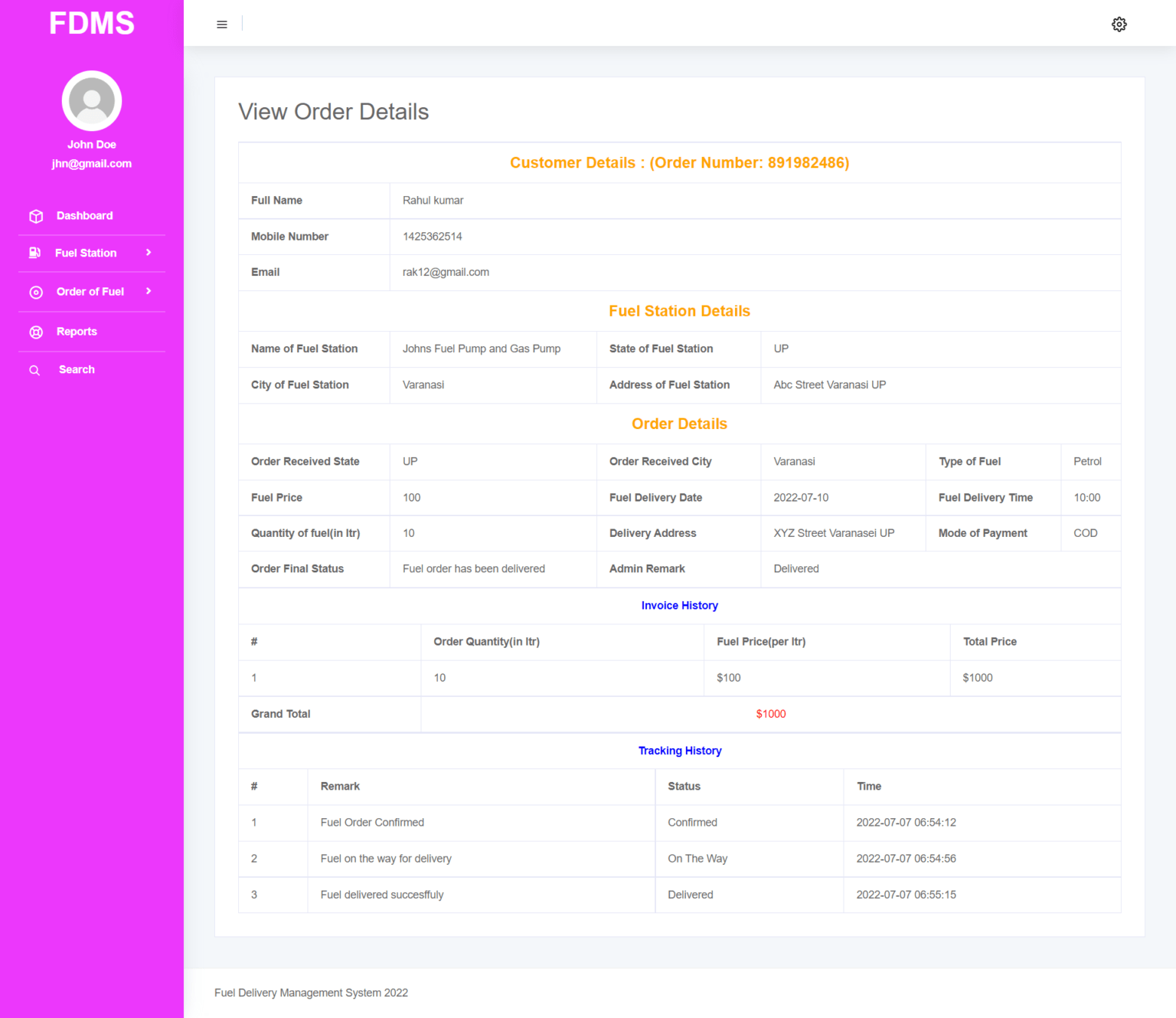Toggle the sidebar with the hamburger icon
This screenshot has width=1176, height=1018.
click(x=221, y=24)
